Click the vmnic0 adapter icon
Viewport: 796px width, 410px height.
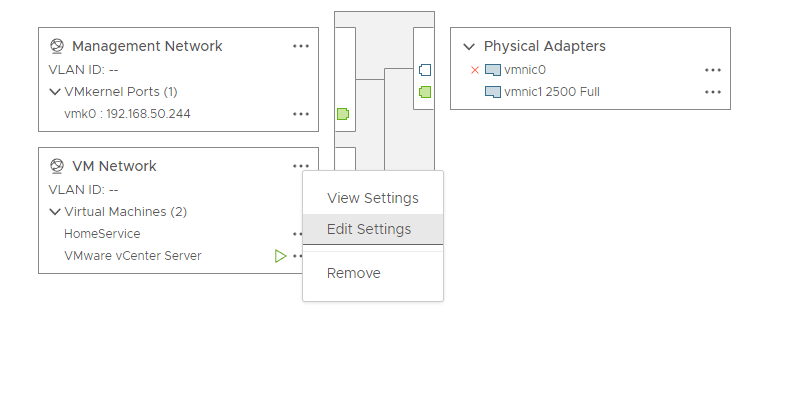tap(492, 70)
